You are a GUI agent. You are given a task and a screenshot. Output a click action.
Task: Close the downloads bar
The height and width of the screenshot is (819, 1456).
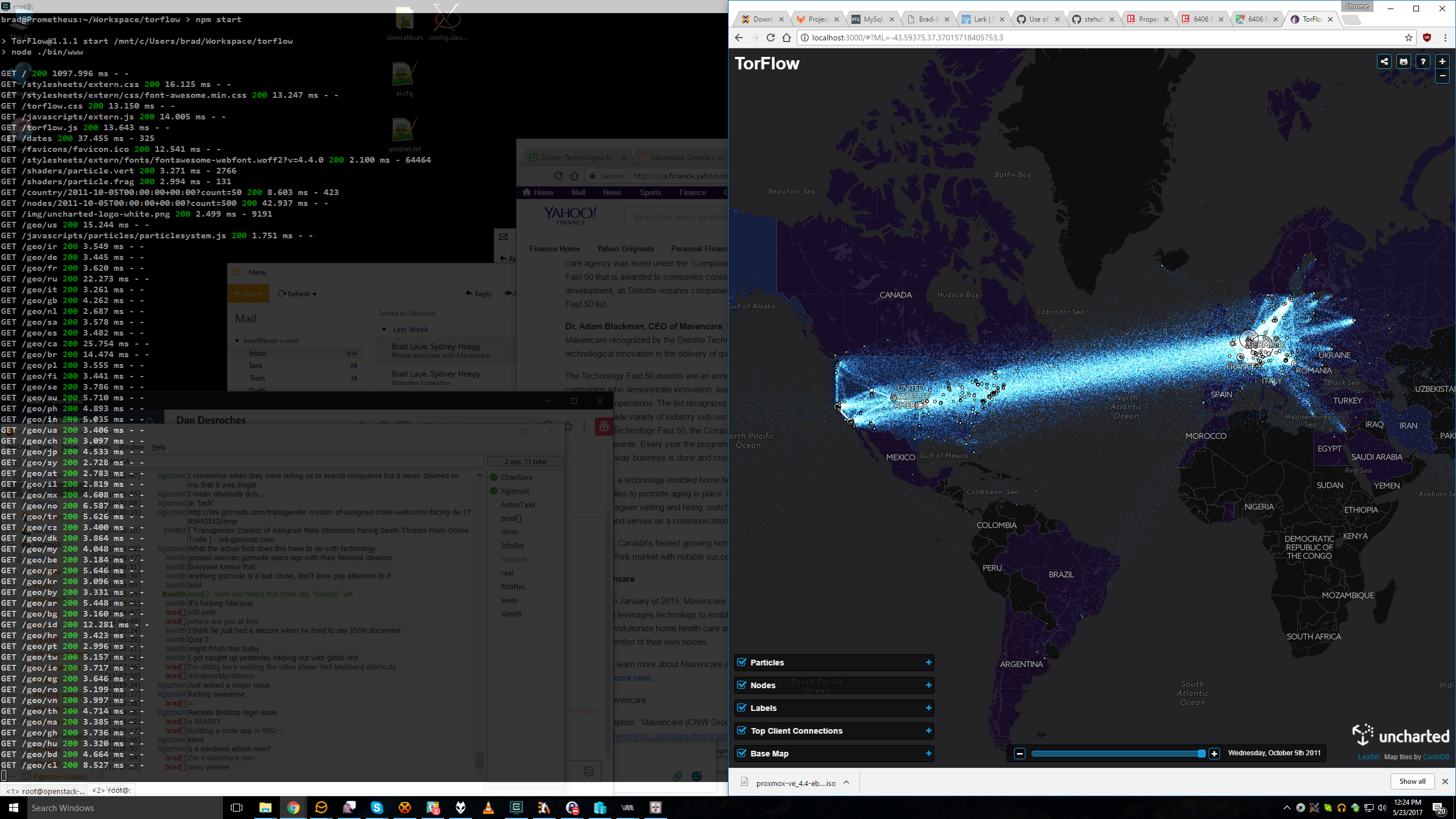coord(1445,781)
